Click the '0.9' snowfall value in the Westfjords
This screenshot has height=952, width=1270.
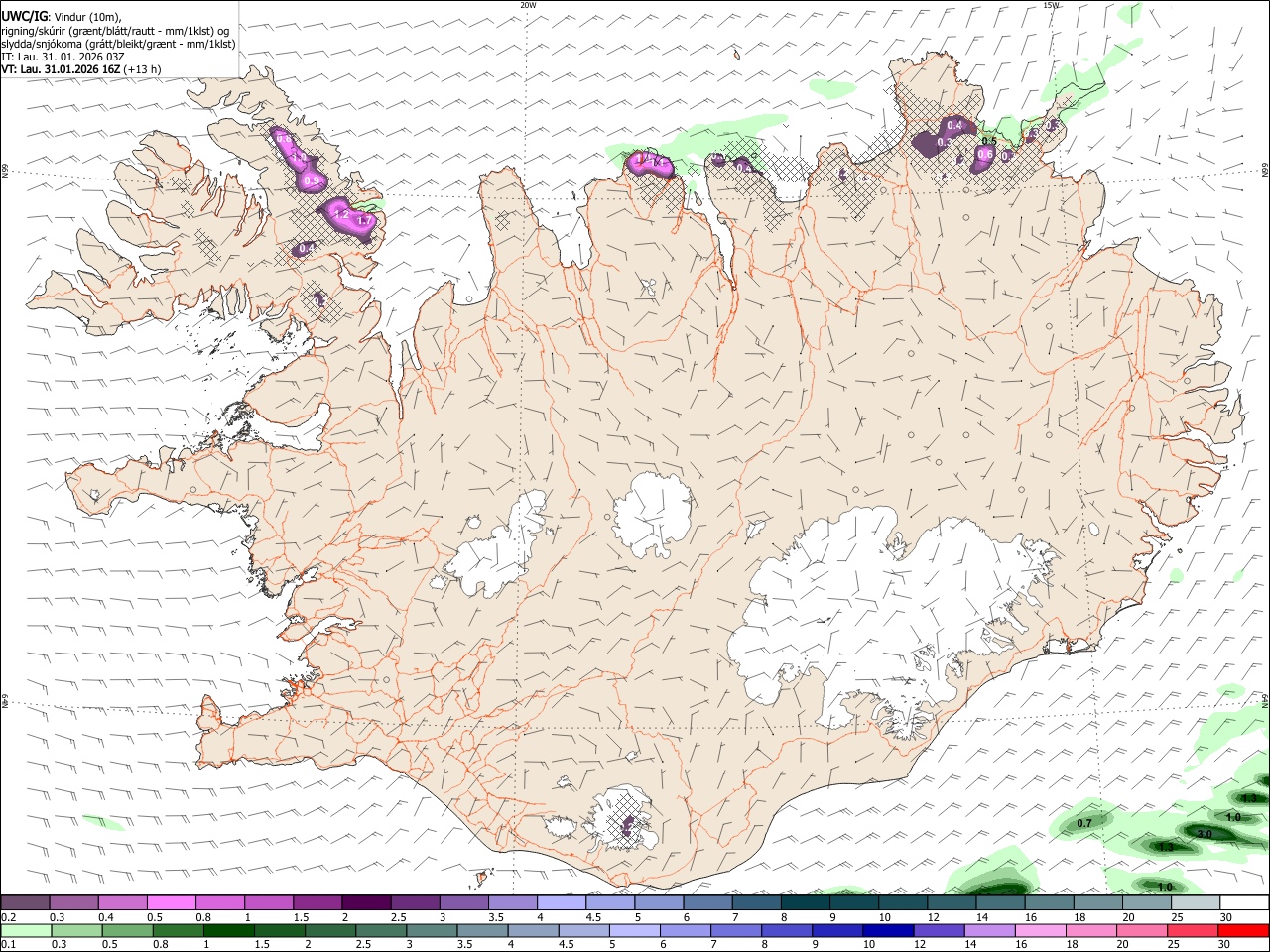click(312, 181)
